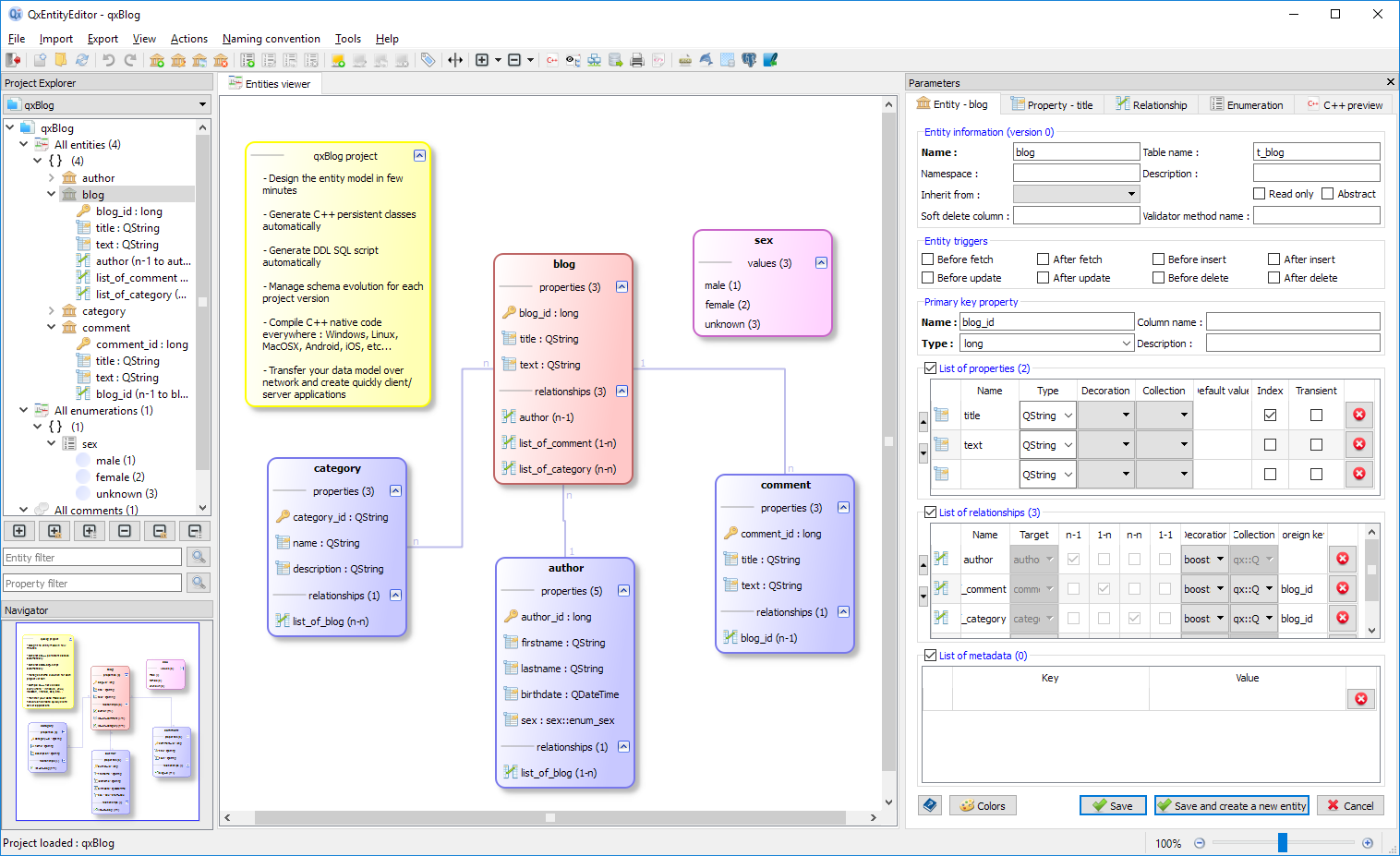Image resolution: width=1400 pixels, height=856 pixels.
Task: Click the move arrows toolbar icon
Action: coord(455,60)
